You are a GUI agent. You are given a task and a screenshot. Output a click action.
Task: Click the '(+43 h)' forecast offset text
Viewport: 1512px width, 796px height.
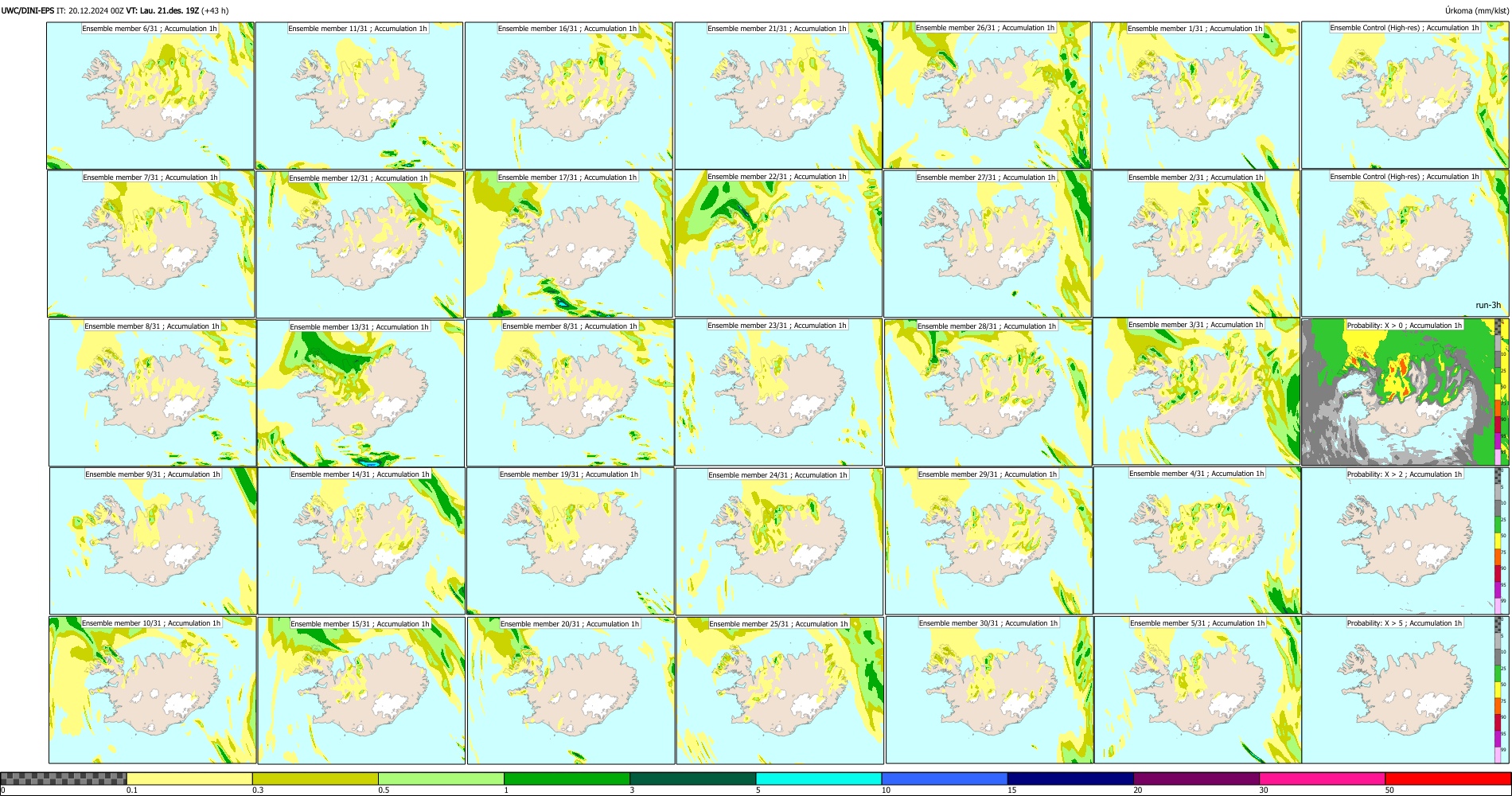click(x=215, y=10)
